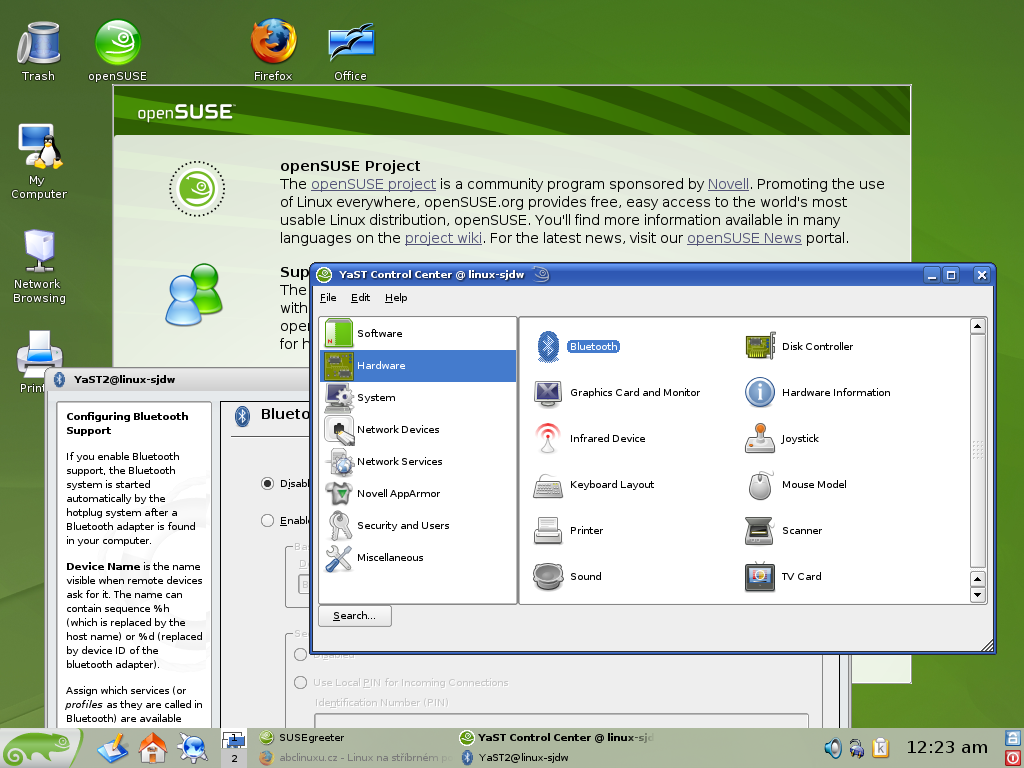
Task: Click the clock showing 12:23 am
Action: [947, 748]
